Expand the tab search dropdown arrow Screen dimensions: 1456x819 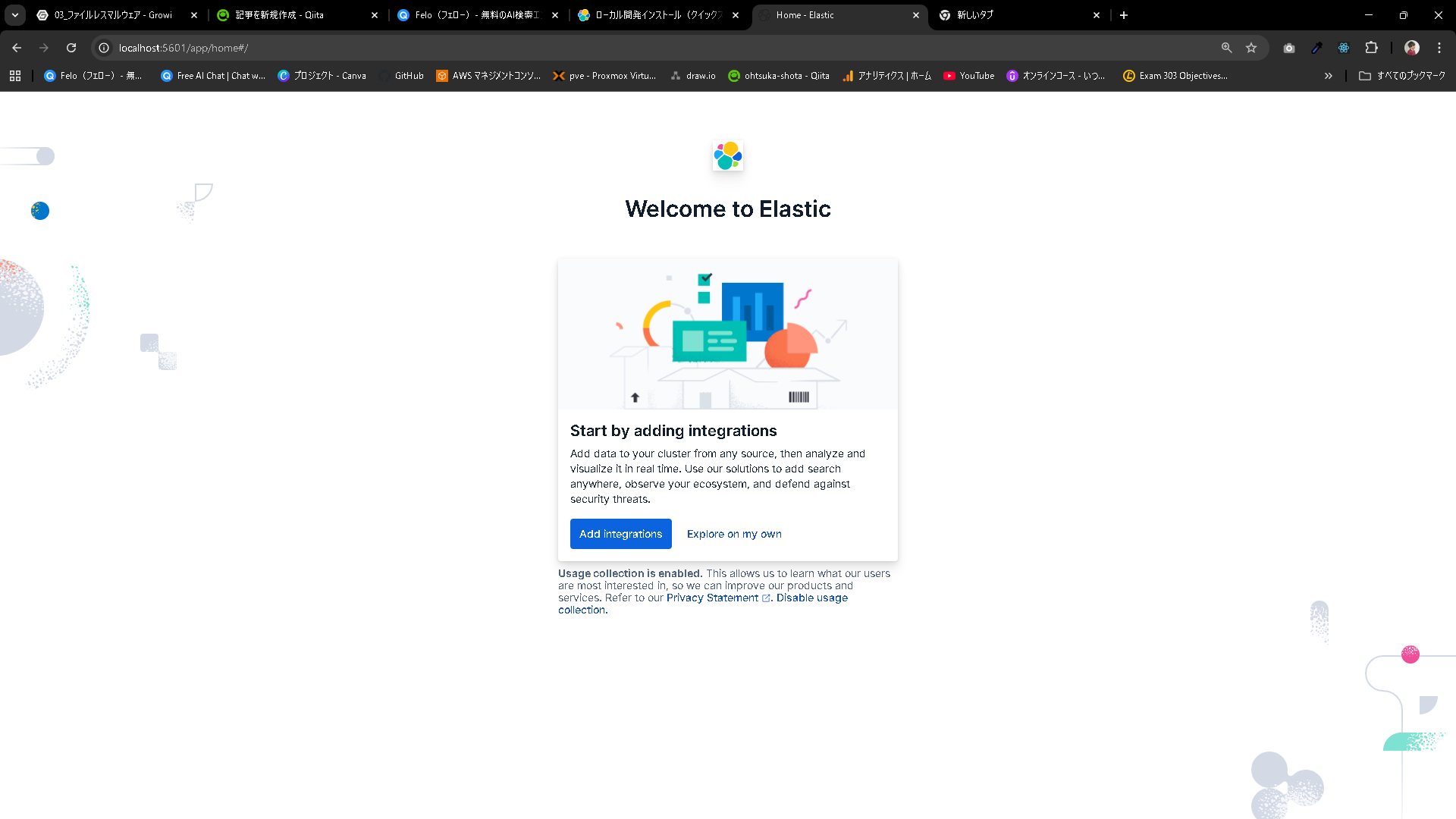(15, 15)
